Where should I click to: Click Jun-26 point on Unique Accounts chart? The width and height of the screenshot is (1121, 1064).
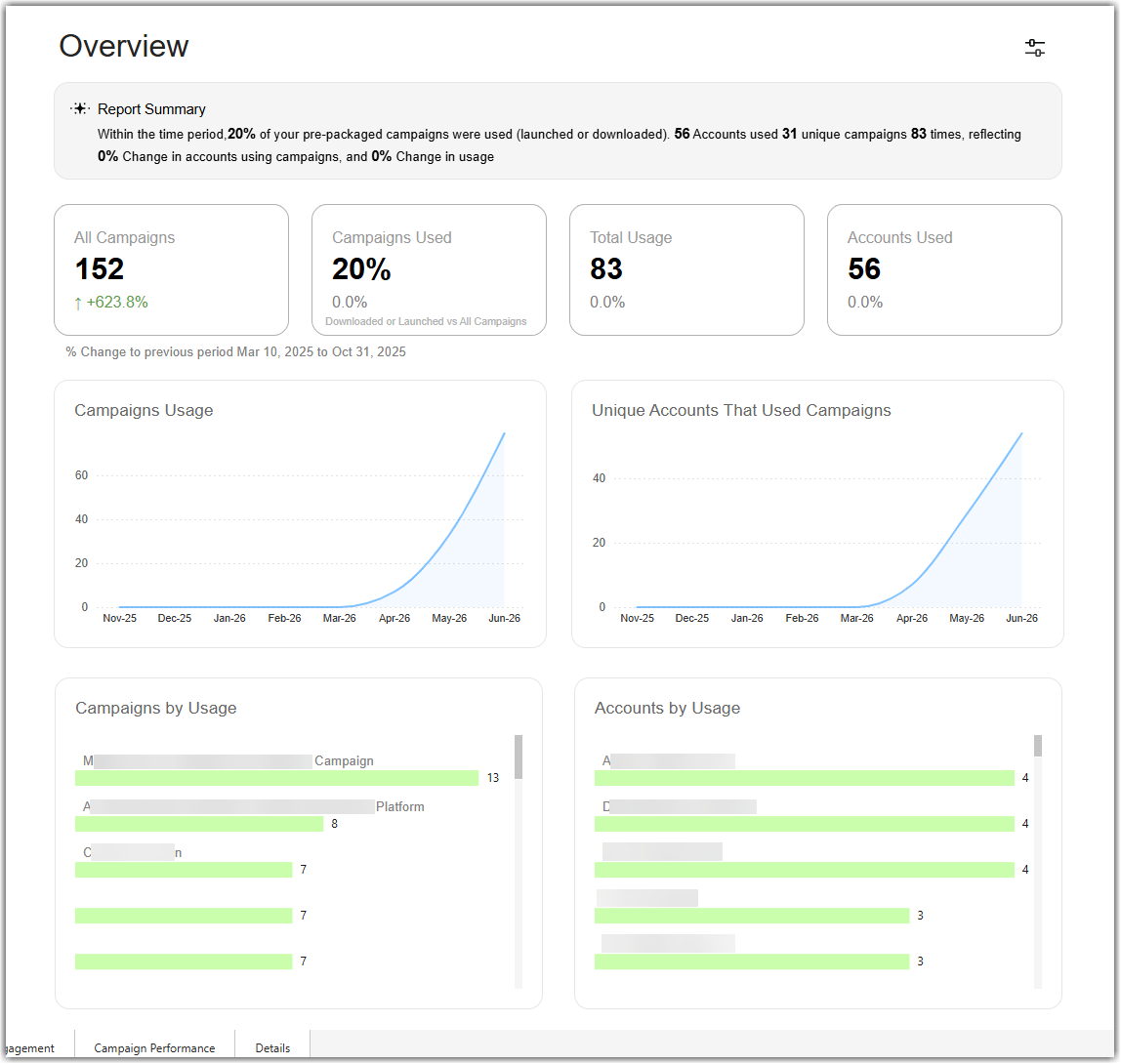[1021, 433]
